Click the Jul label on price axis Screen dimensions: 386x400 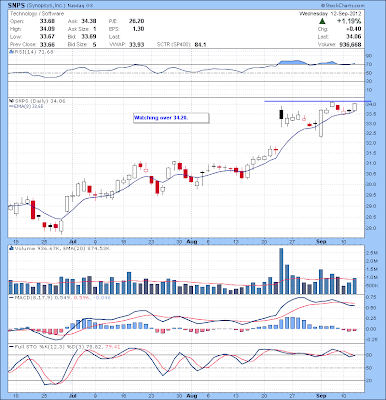tap(72, 241)
